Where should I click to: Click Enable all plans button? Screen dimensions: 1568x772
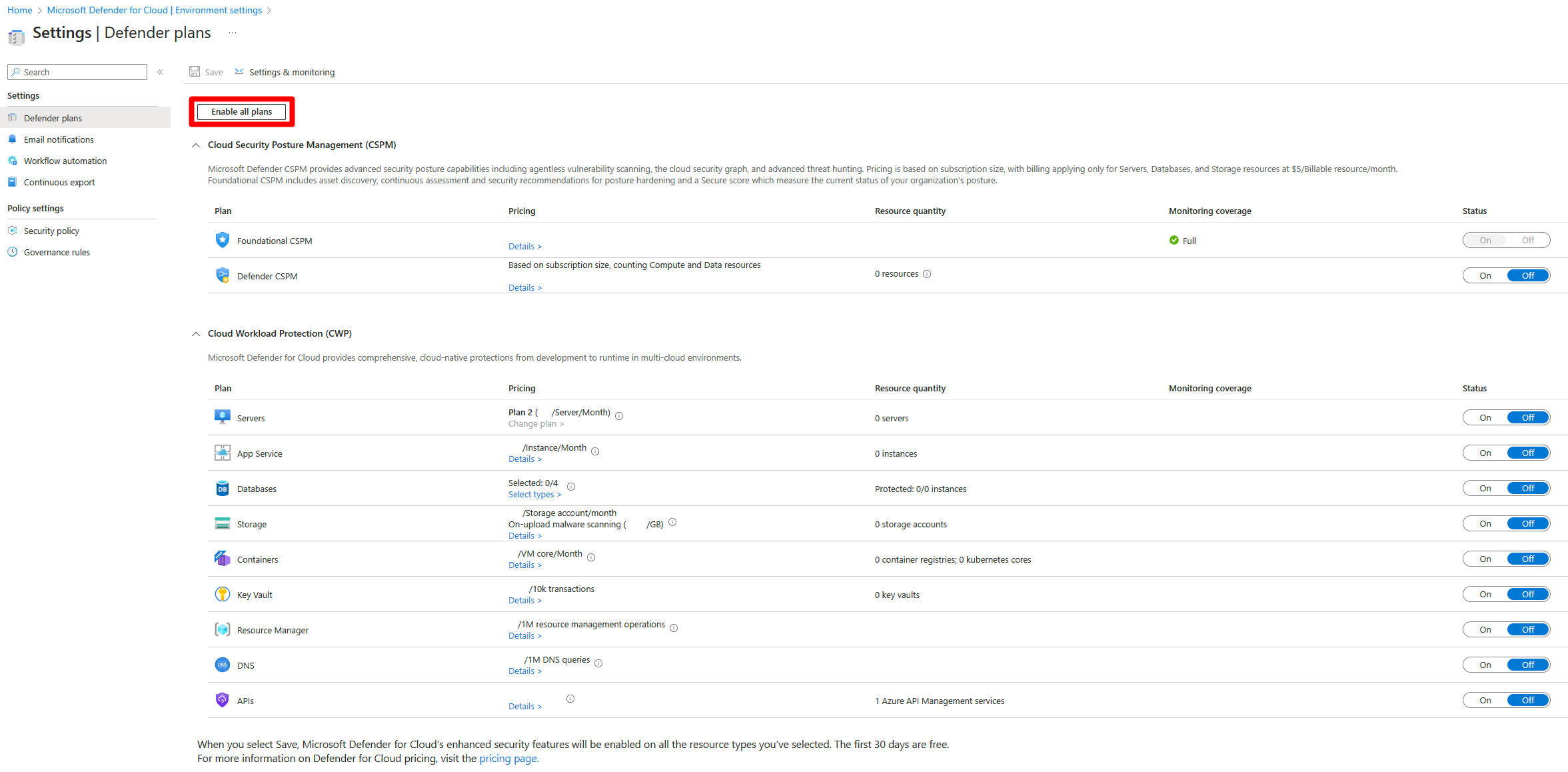241,111
